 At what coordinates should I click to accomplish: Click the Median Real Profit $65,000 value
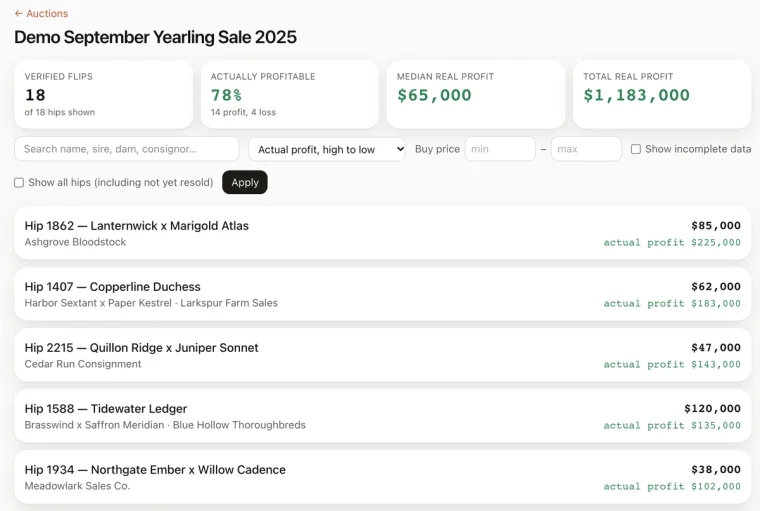(434, 95)
